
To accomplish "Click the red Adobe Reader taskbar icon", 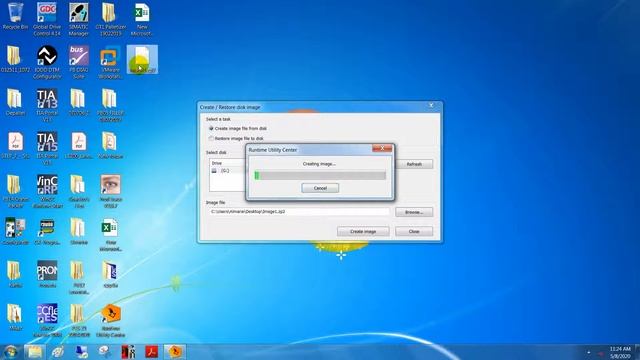I will pos(151,351).
